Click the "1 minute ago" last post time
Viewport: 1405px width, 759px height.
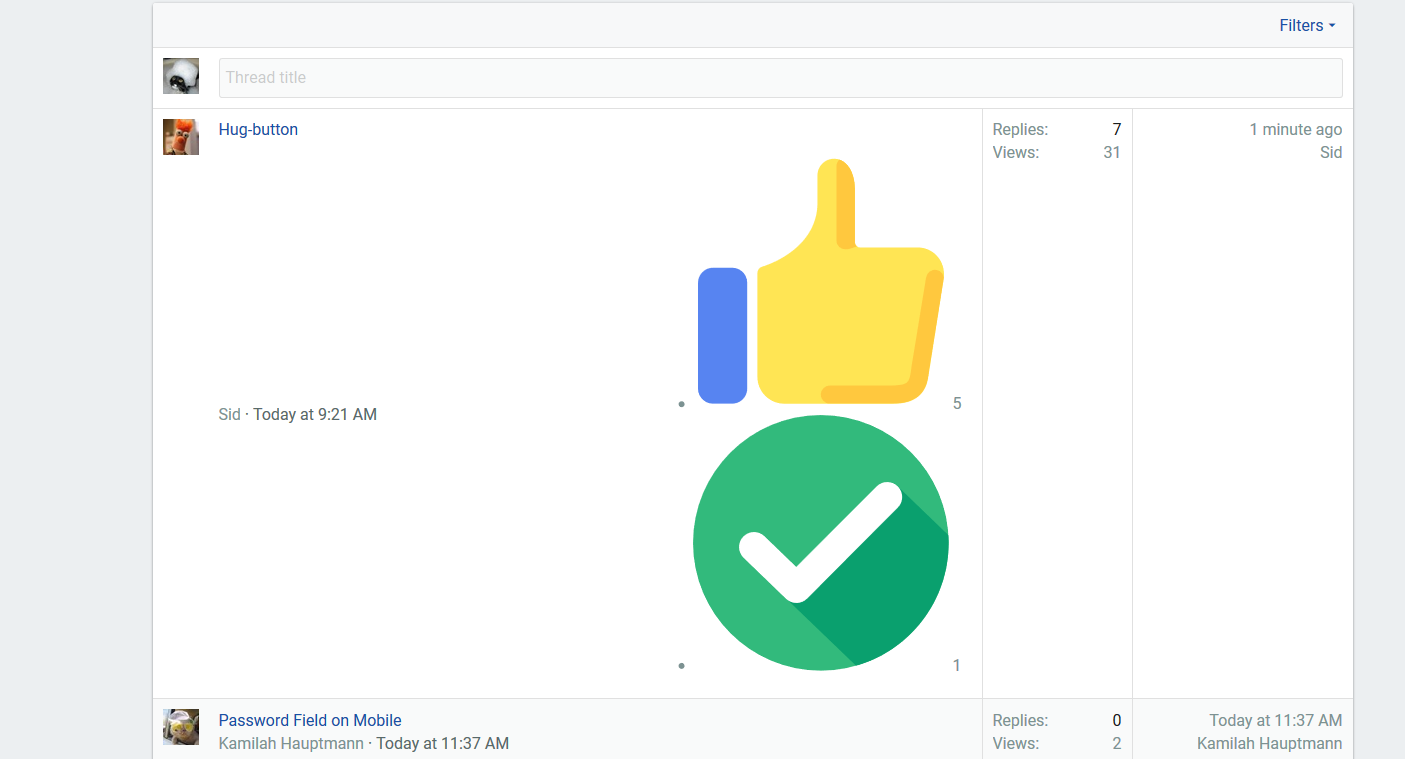click(x=1296, y=129)
